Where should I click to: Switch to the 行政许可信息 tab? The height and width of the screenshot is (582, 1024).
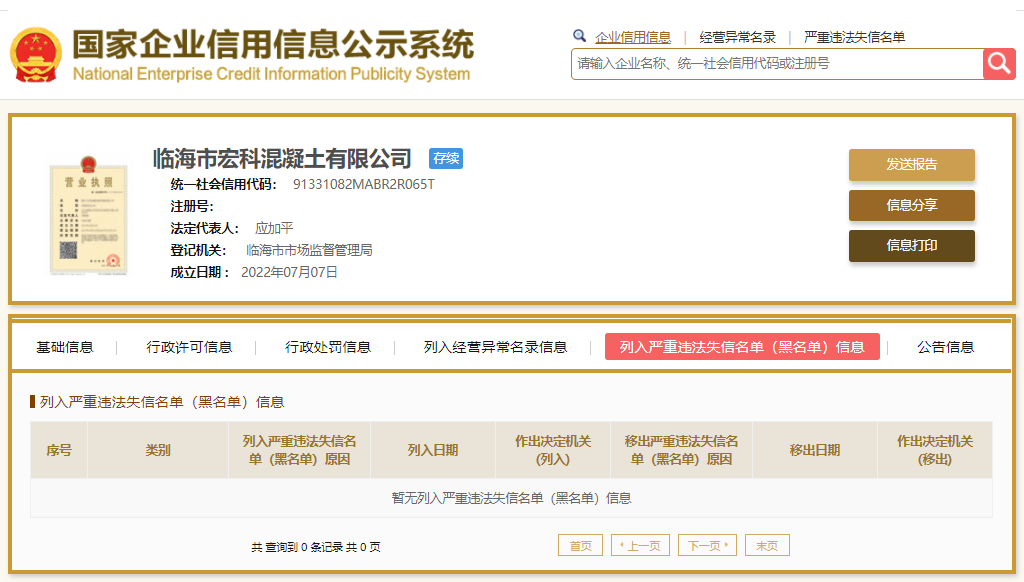[189, 347]
